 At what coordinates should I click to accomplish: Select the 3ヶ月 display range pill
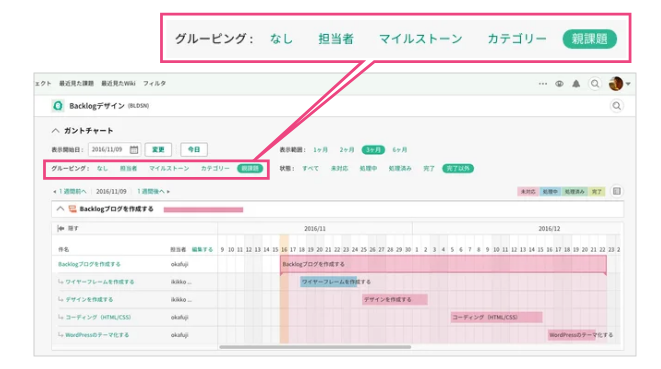click(x=373, y=150)
